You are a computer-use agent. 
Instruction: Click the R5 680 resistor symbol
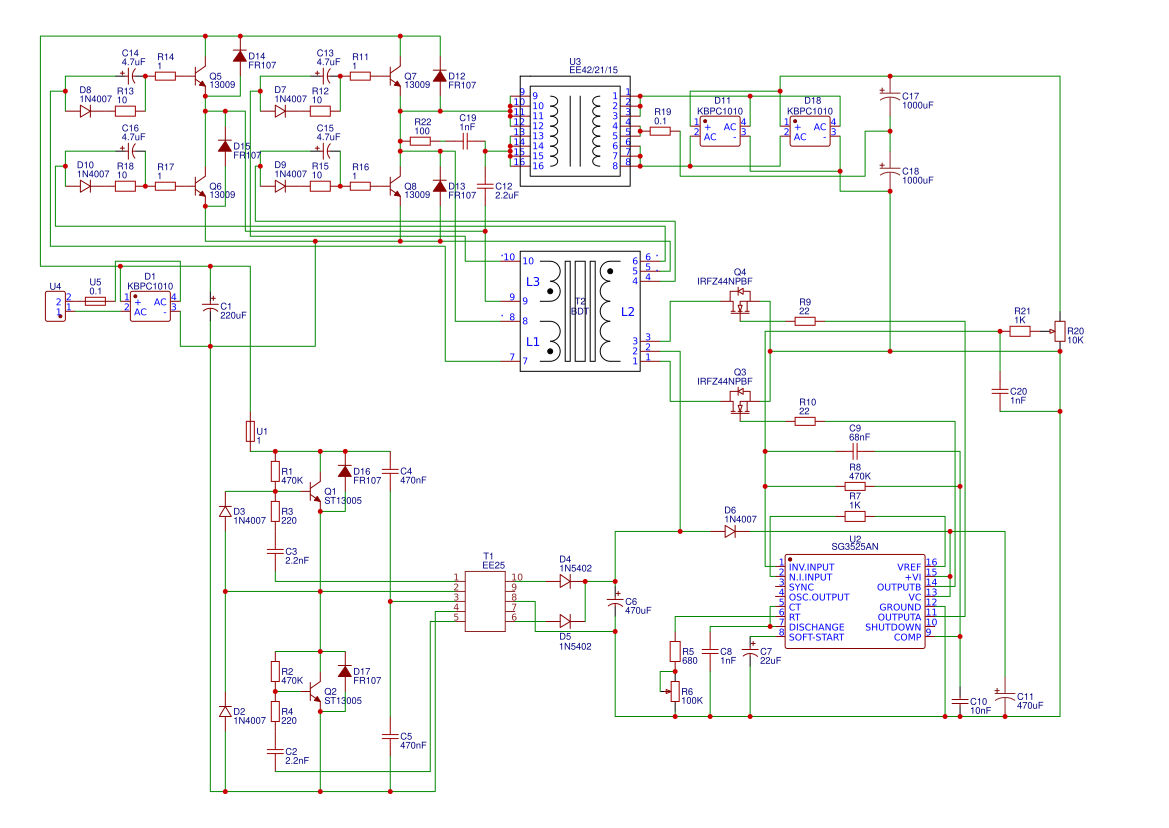(675, 651)
